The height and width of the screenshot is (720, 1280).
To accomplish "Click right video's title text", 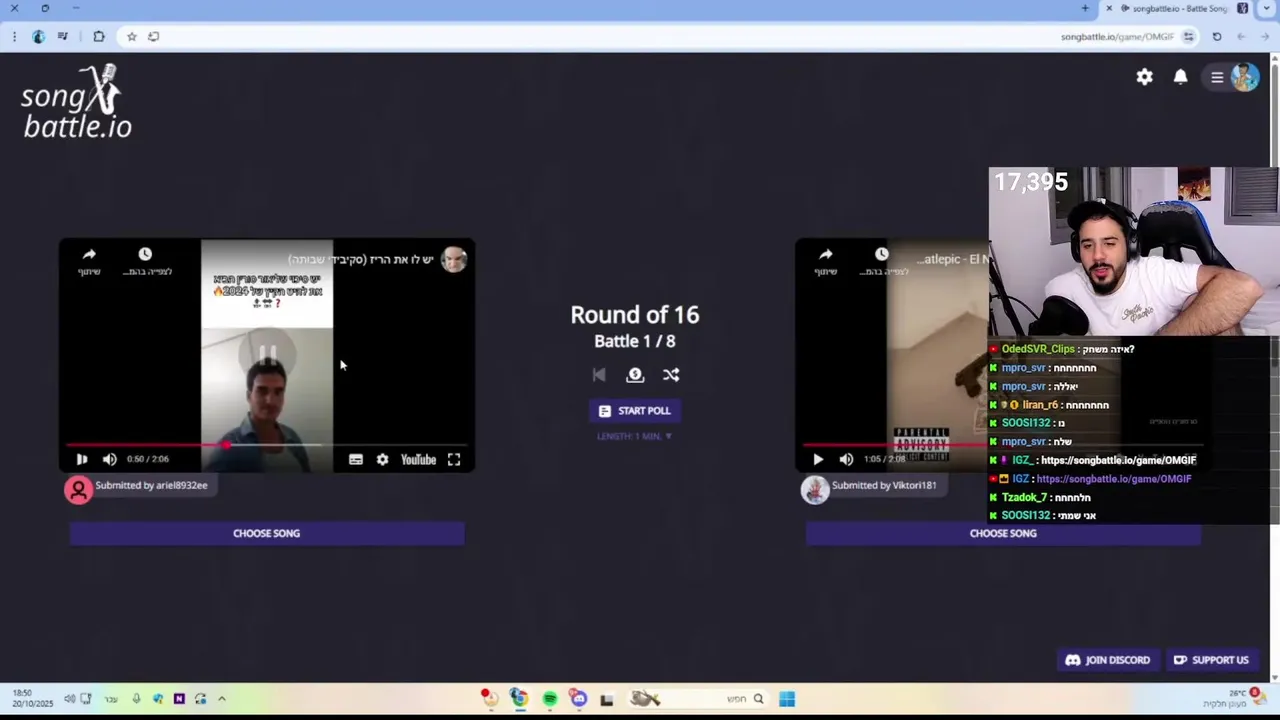I will click(x=954, y=260).
